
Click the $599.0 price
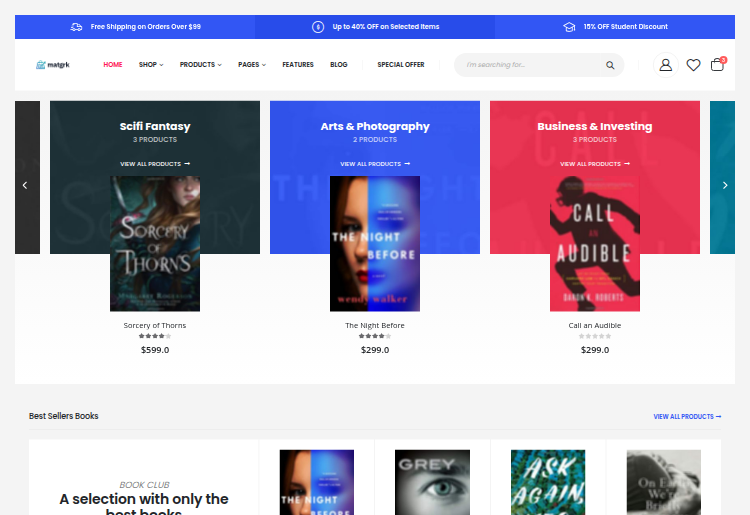click(x=155, y=350)
